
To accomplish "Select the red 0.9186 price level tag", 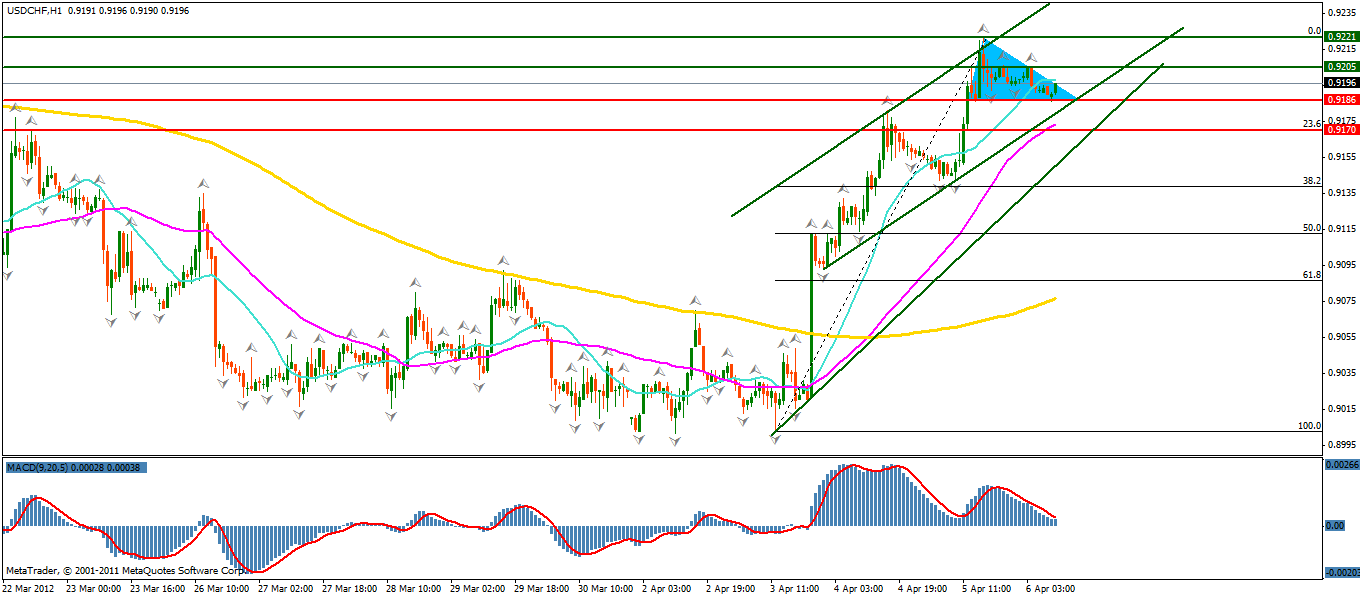I will tap(1339, 100).
